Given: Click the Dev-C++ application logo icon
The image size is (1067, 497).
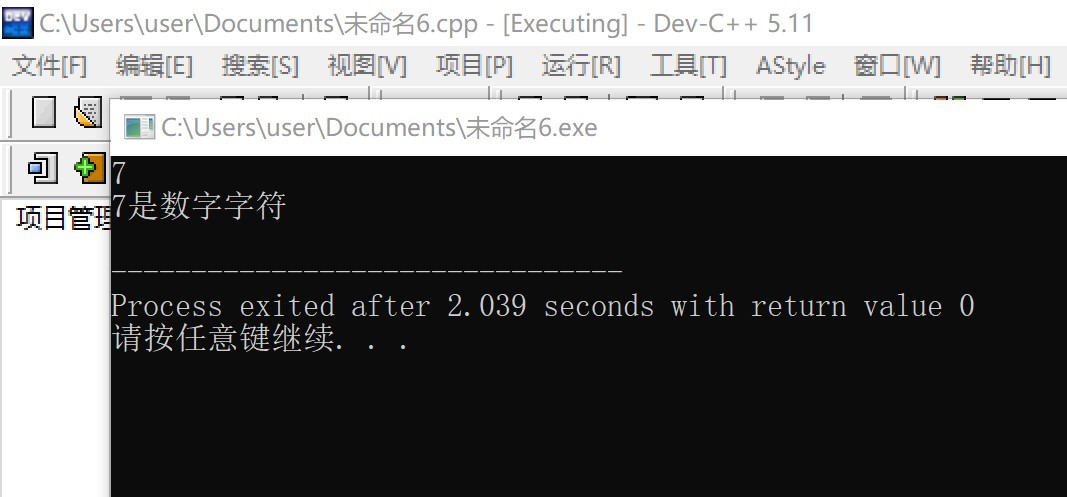Looking at the screenshot, I should (x=17, y=22).
